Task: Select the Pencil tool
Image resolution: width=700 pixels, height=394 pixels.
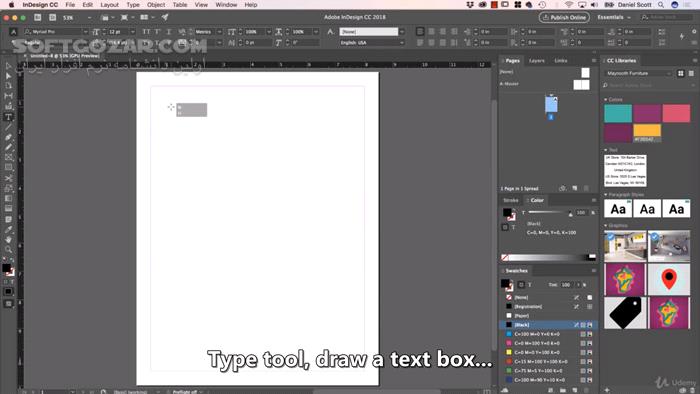Action: tap(8, 147)
